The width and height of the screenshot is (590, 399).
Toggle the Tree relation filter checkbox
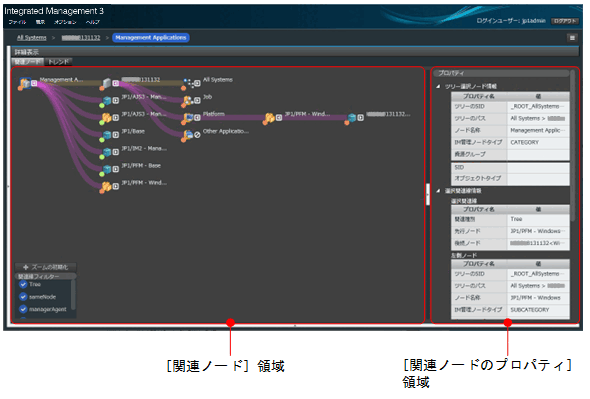pos(23,285)
